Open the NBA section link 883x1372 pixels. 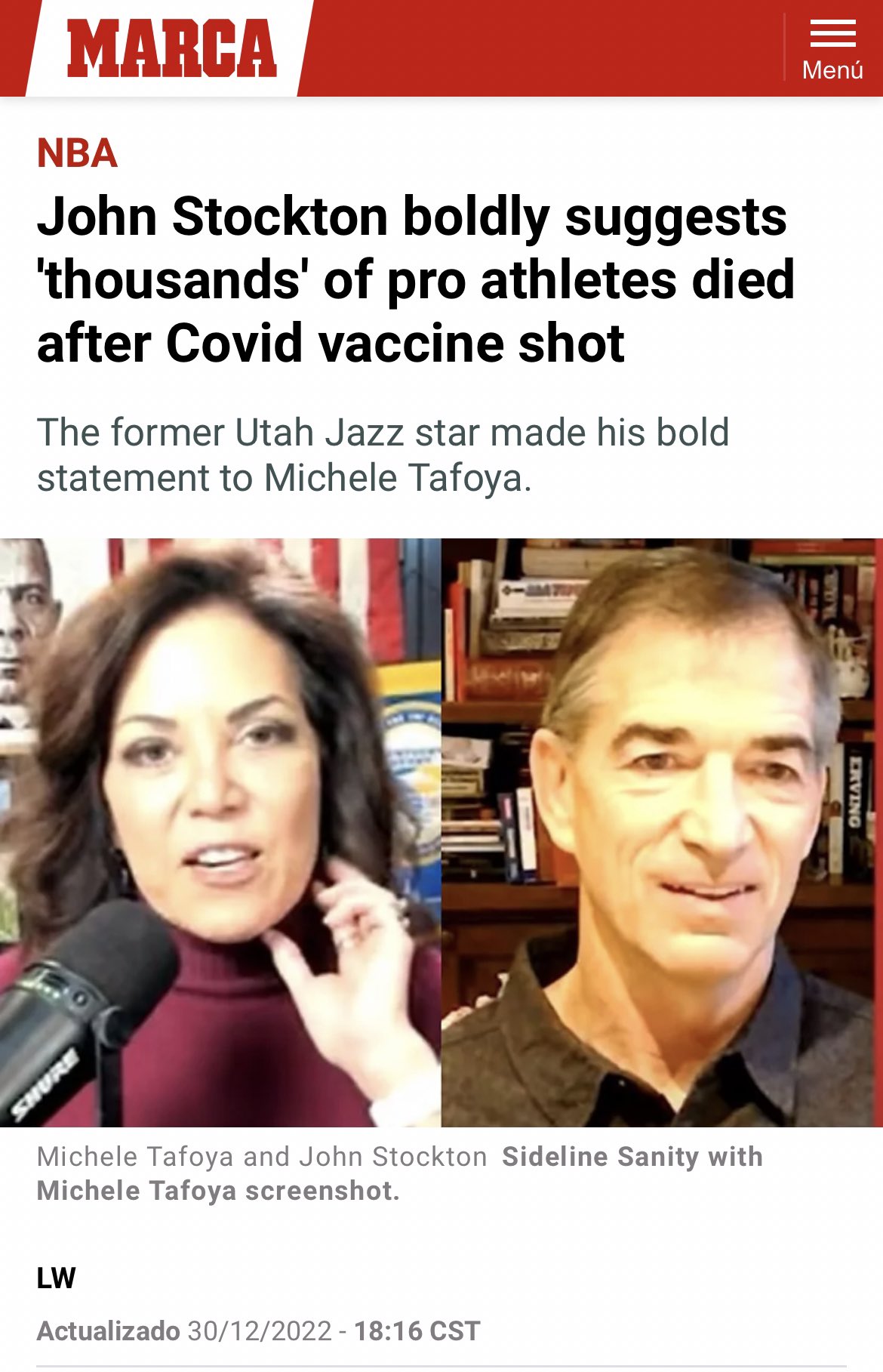tap(77, 153)
